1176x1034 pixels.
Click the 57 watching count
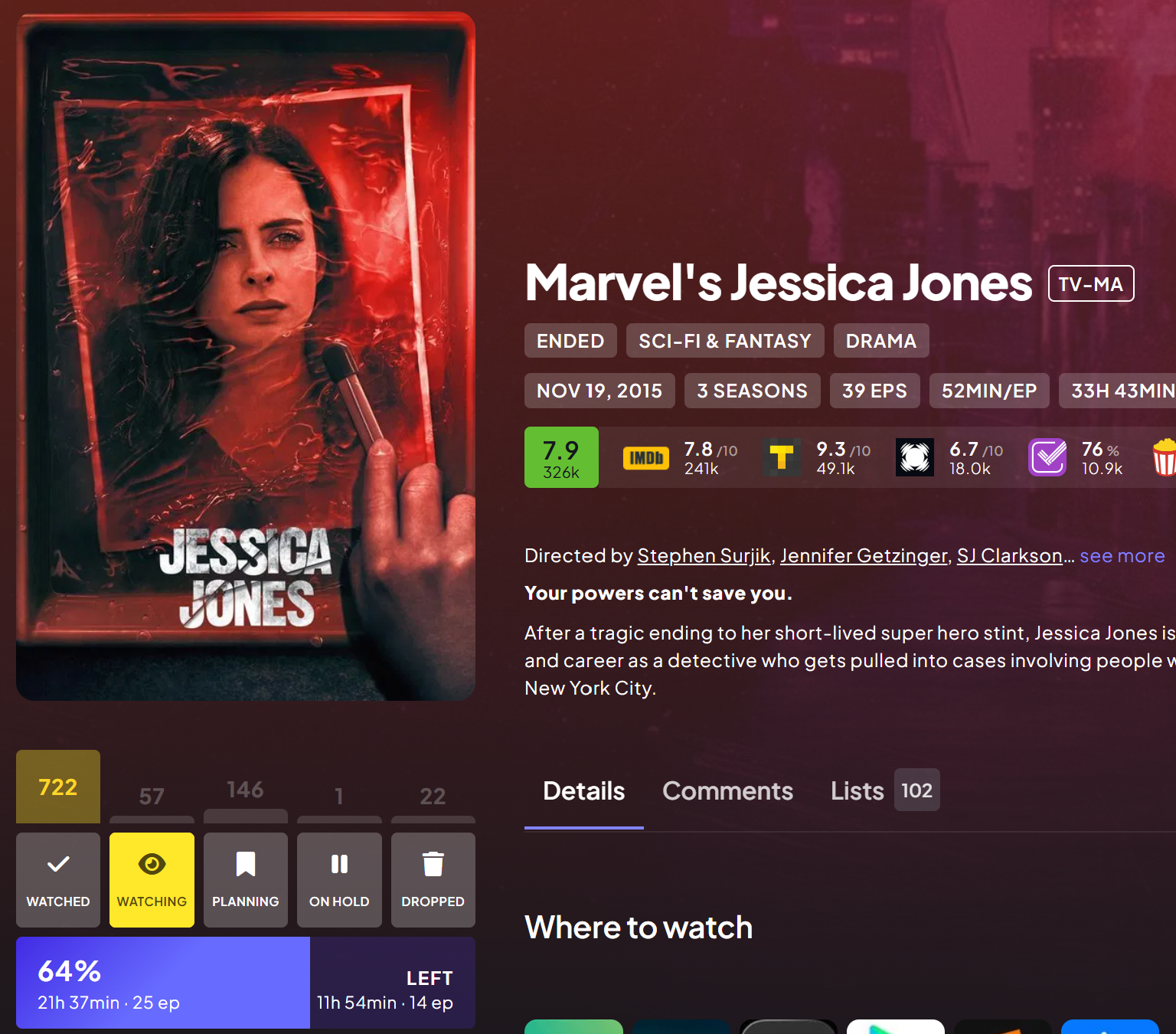152,797
